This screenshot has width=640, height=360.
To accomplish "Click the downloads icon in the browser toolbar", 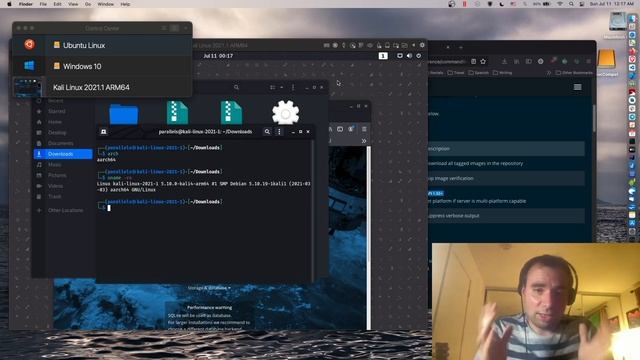I will pyautogui.click(x=504, y=61).
